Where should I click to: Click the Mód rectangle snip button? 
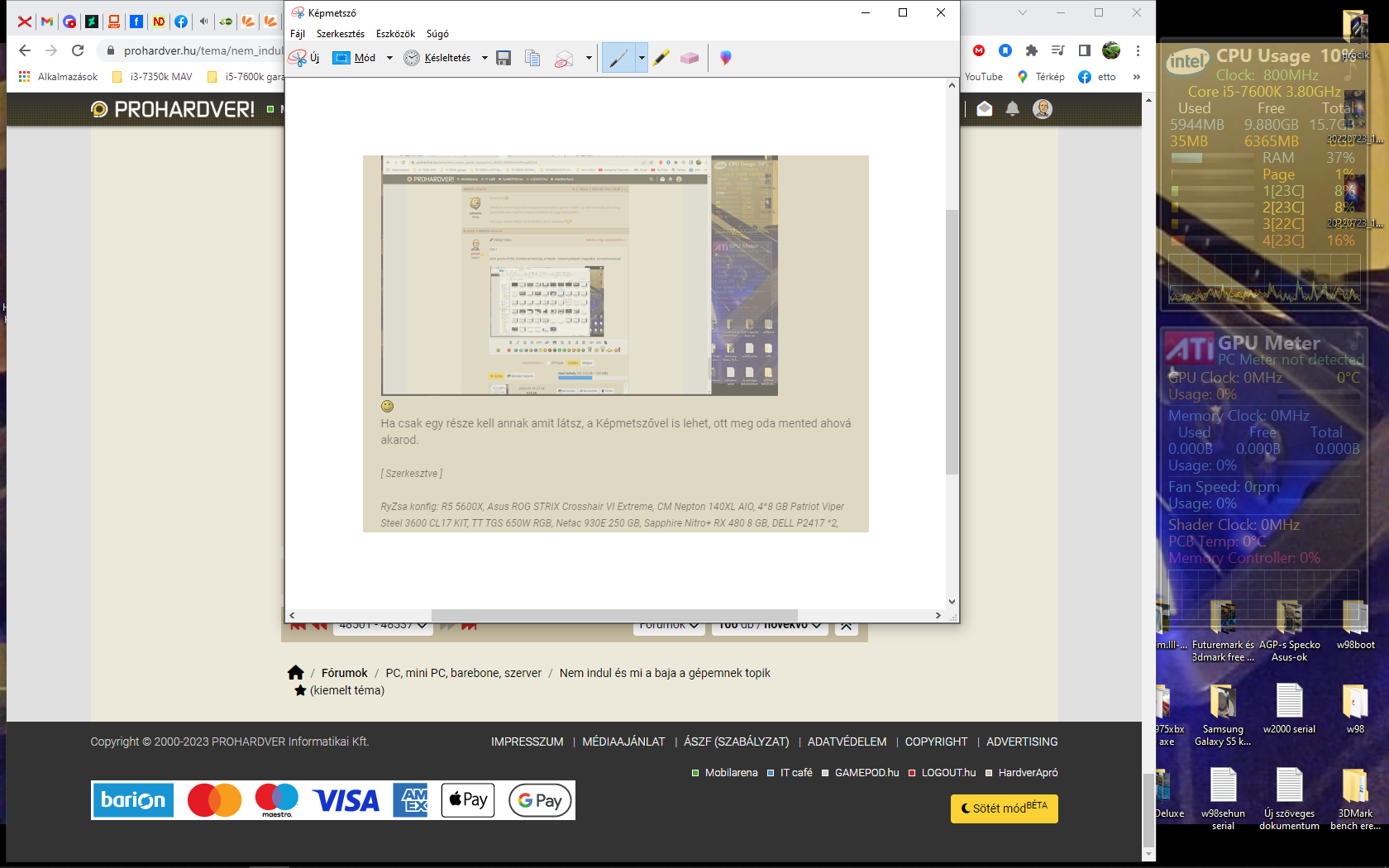pos(354,58)
